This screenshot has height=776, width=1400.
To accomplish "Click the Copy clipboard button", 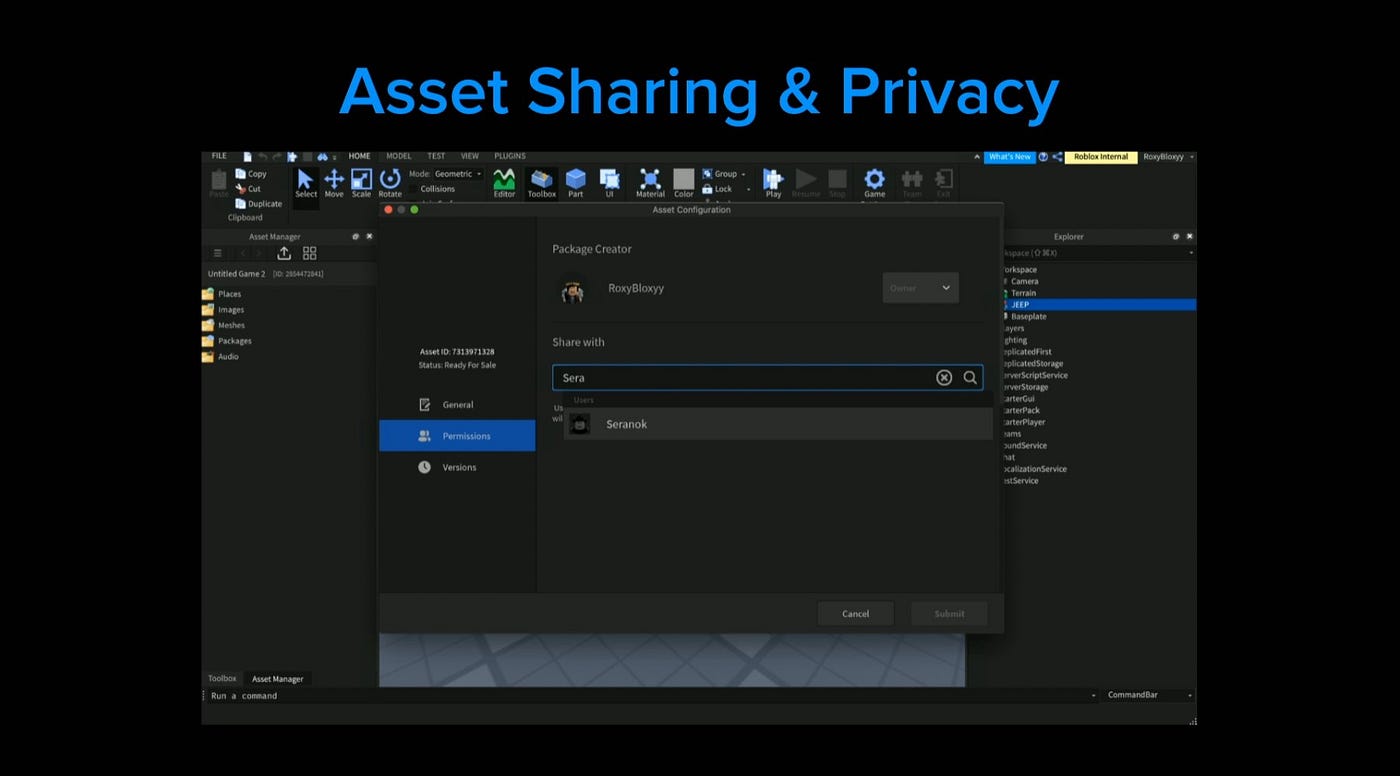I will point(251,174).
